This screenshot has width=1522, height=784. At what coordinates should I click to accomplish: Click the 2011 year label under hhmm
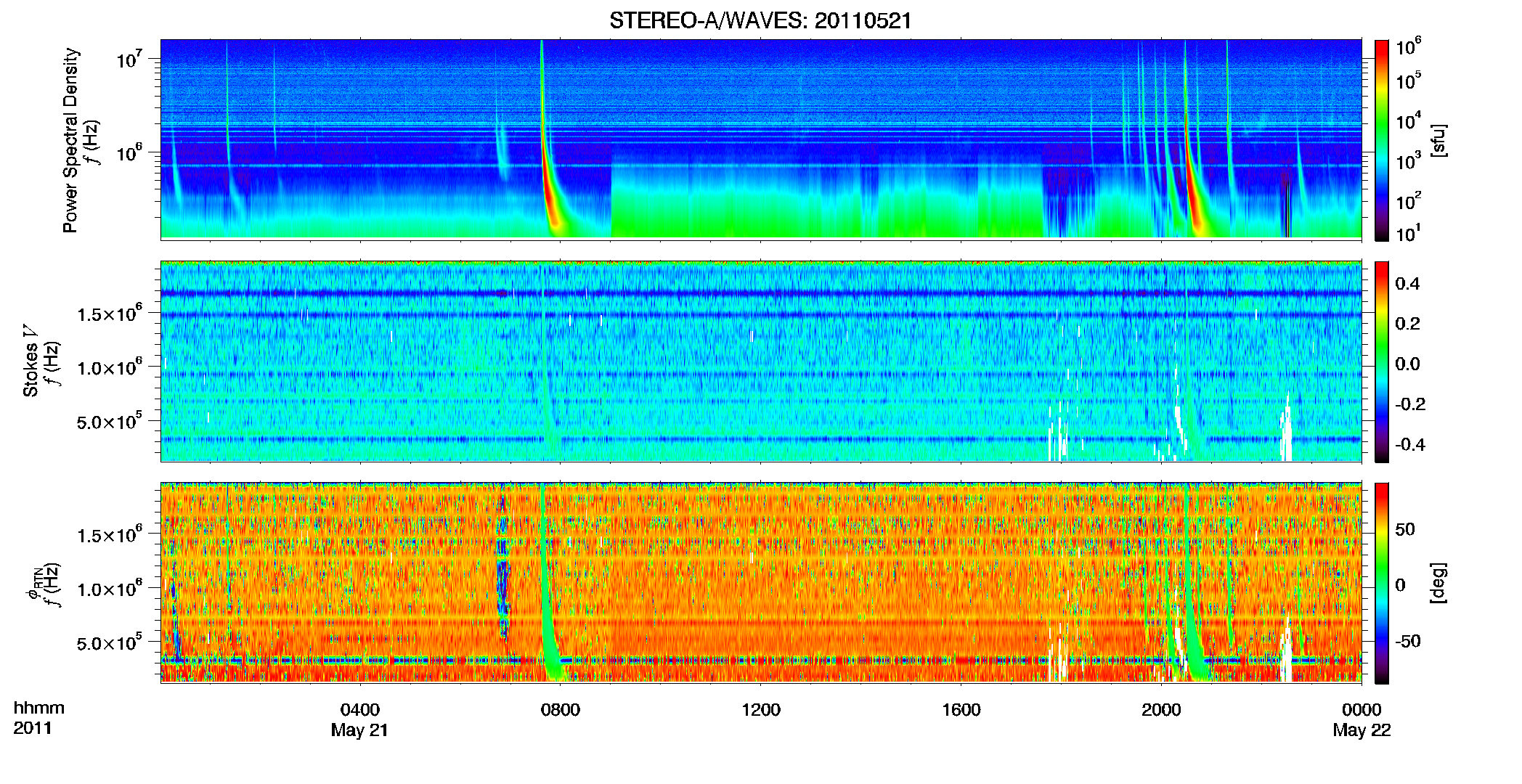point(33,728)
